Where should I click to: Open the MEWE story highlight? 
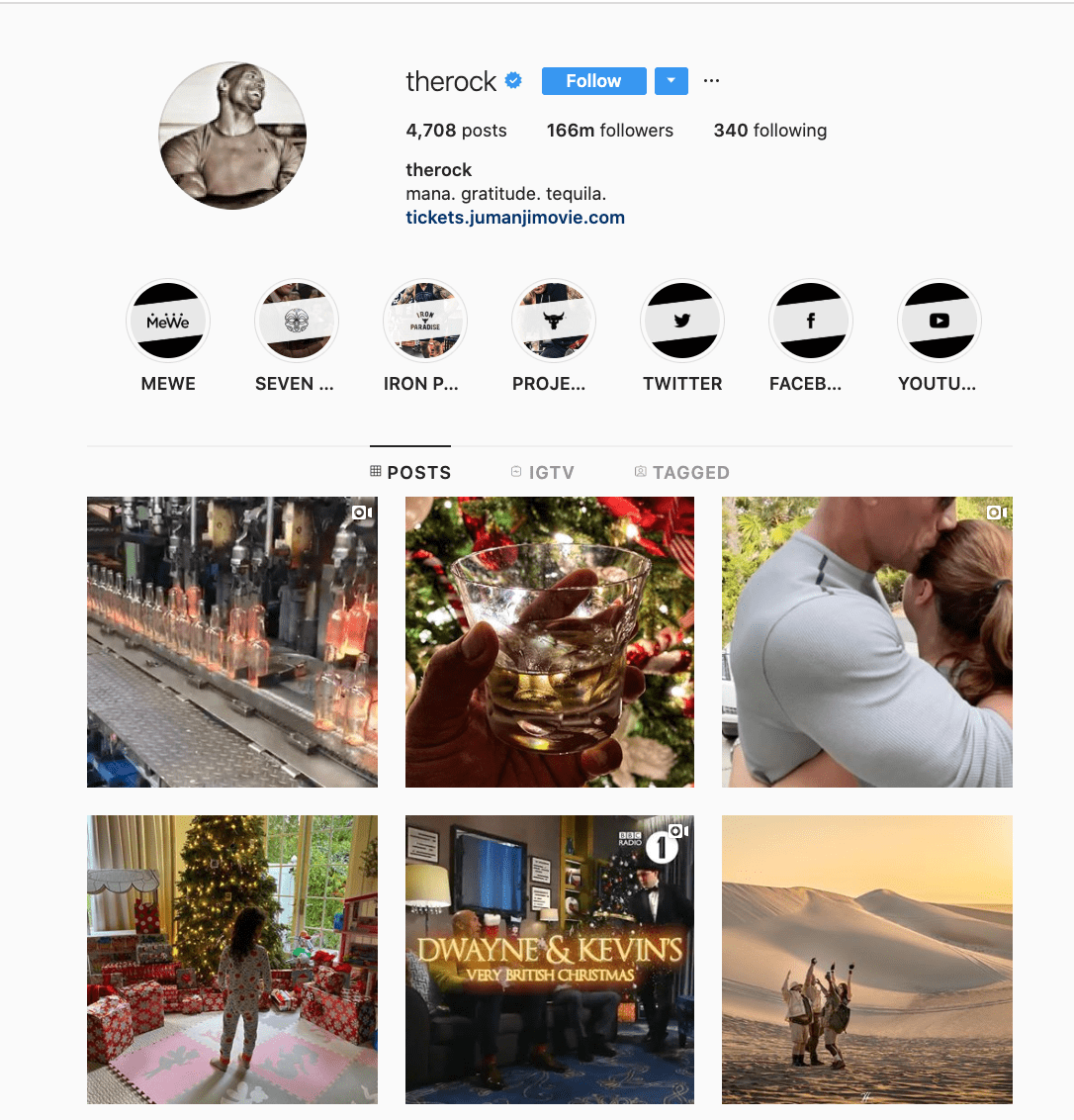(x=168, y=321)
